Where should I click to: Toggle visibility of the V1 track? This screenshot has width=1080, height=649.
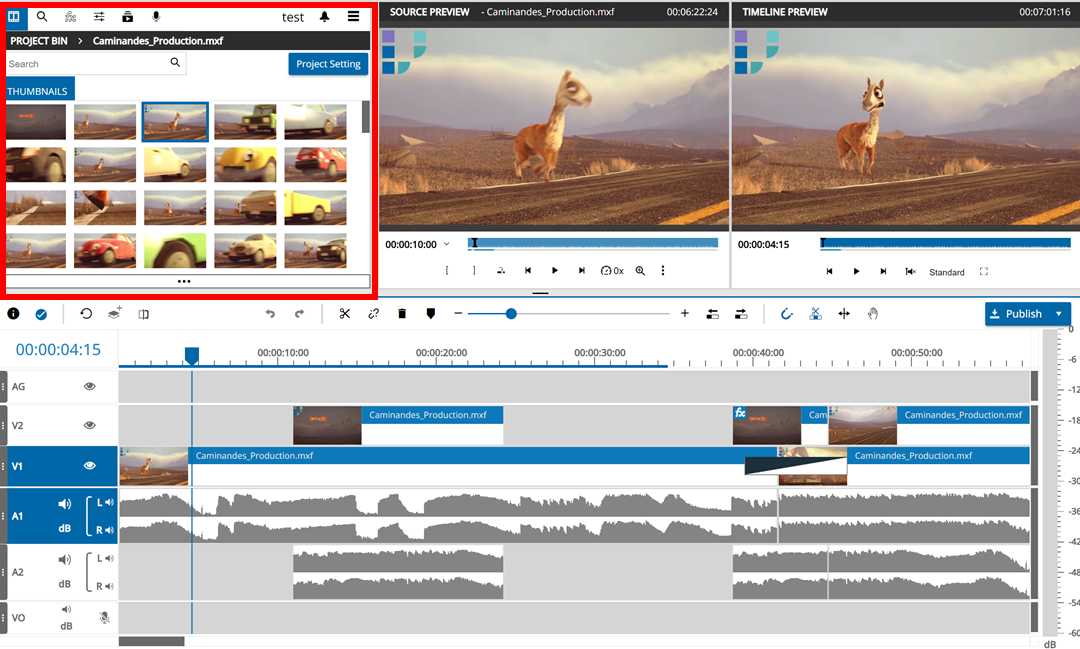[x=89, y=465]
